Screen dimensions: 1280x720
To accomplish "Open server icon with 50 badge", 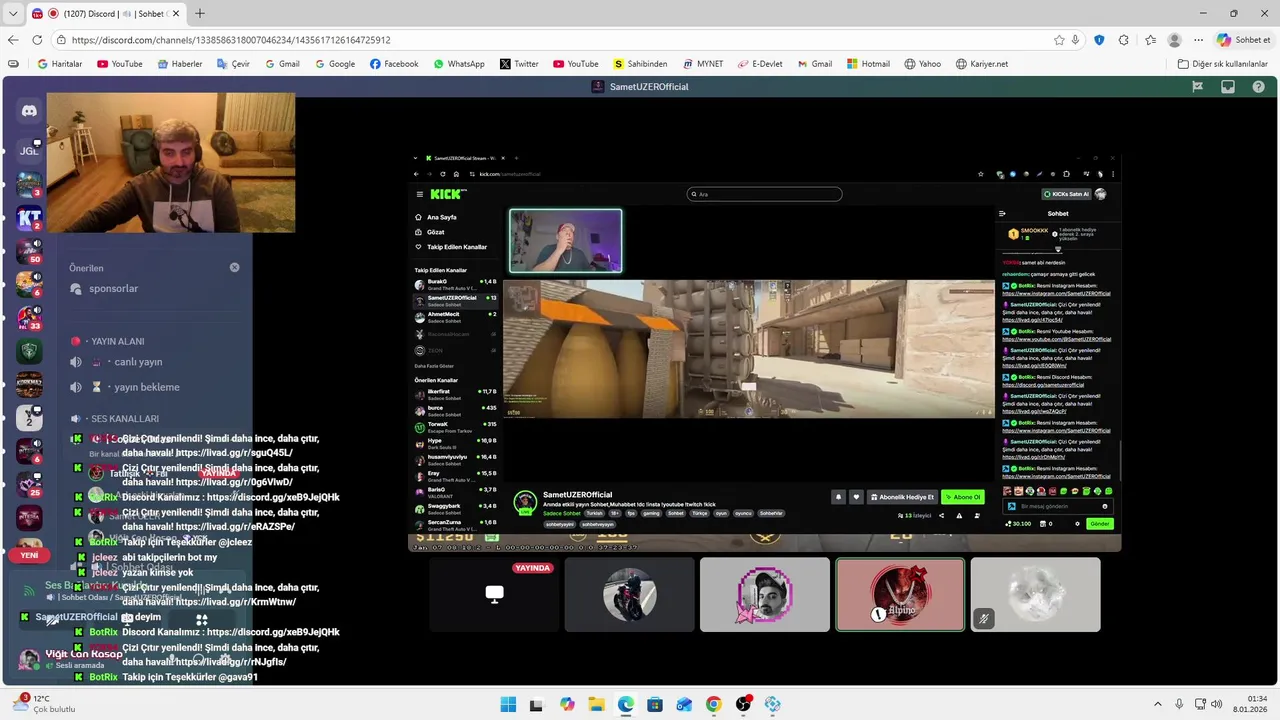I will (30, 251).
